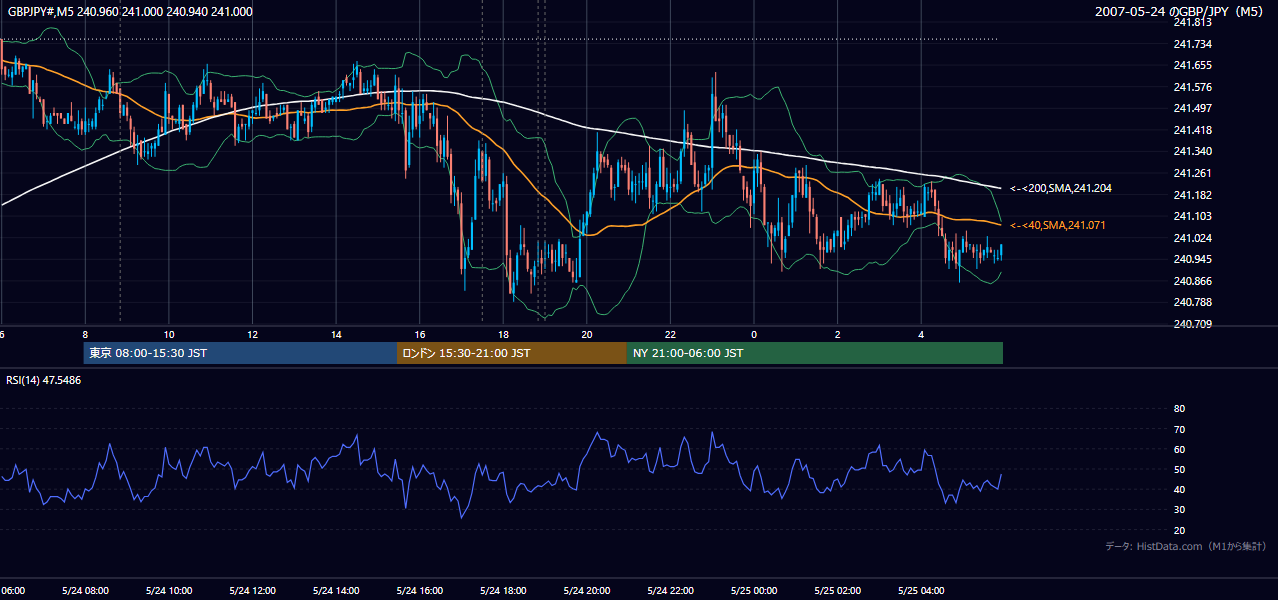Click the 5/24 10:00 time axis label
Viewport: 1278px width, 600px height.
(x=169, y=590)
